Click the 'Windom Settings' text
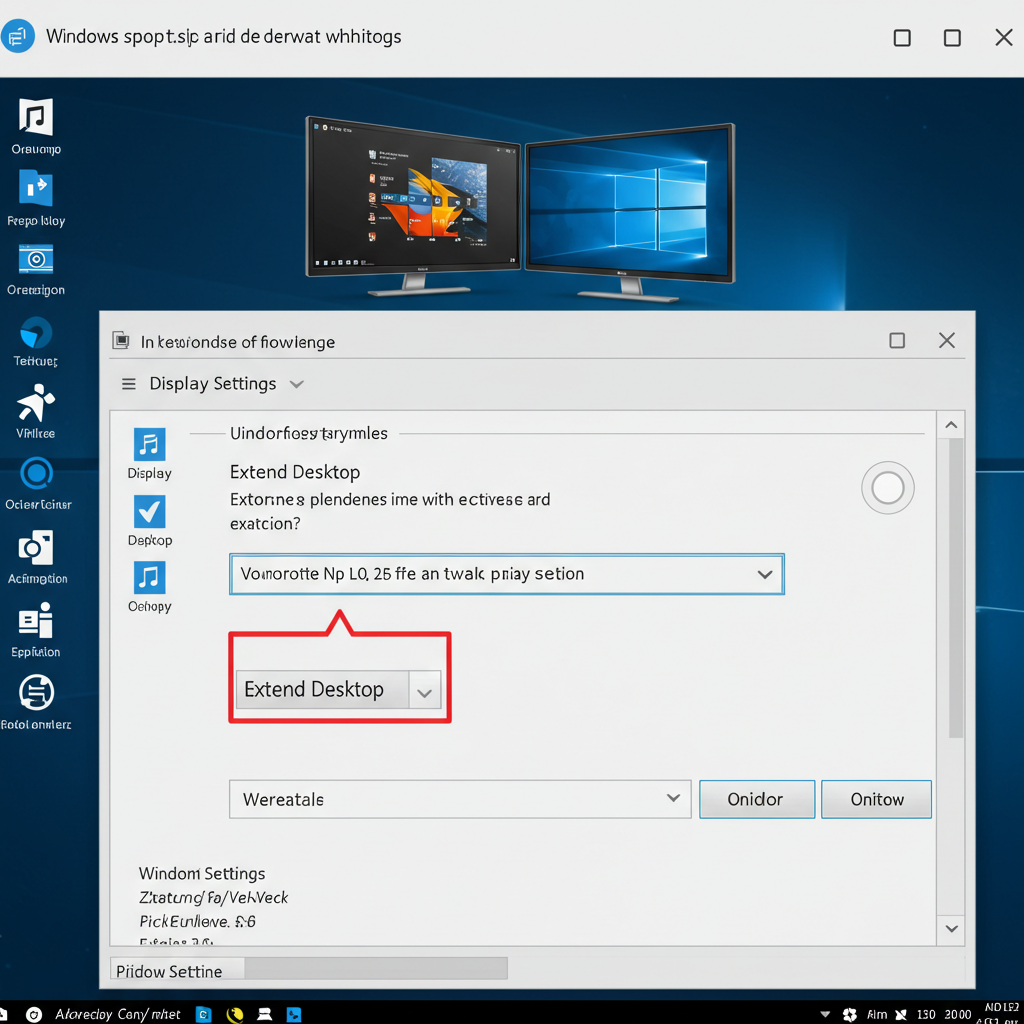Screen dimensions: 1024x1024 point(202,873)
